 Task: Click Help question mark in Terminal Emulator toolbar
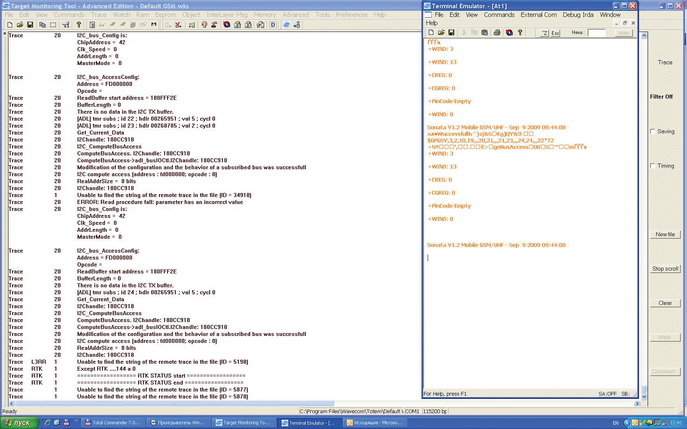[x=520, y=32]
